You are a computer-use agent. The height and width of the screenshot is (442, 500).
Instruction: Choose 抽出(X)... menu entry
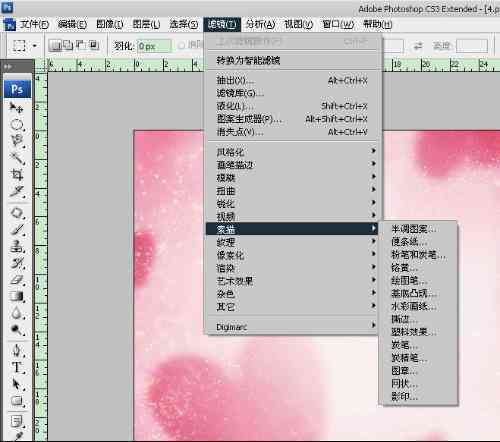(x=292, y=80)
